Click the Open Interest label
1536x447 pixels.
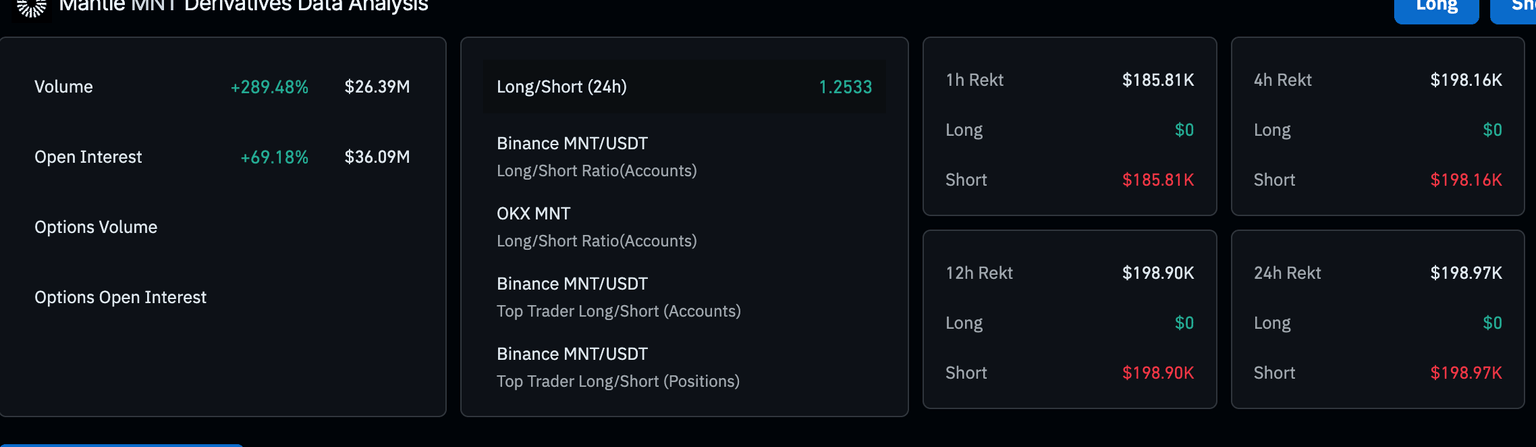pos(88,157)
